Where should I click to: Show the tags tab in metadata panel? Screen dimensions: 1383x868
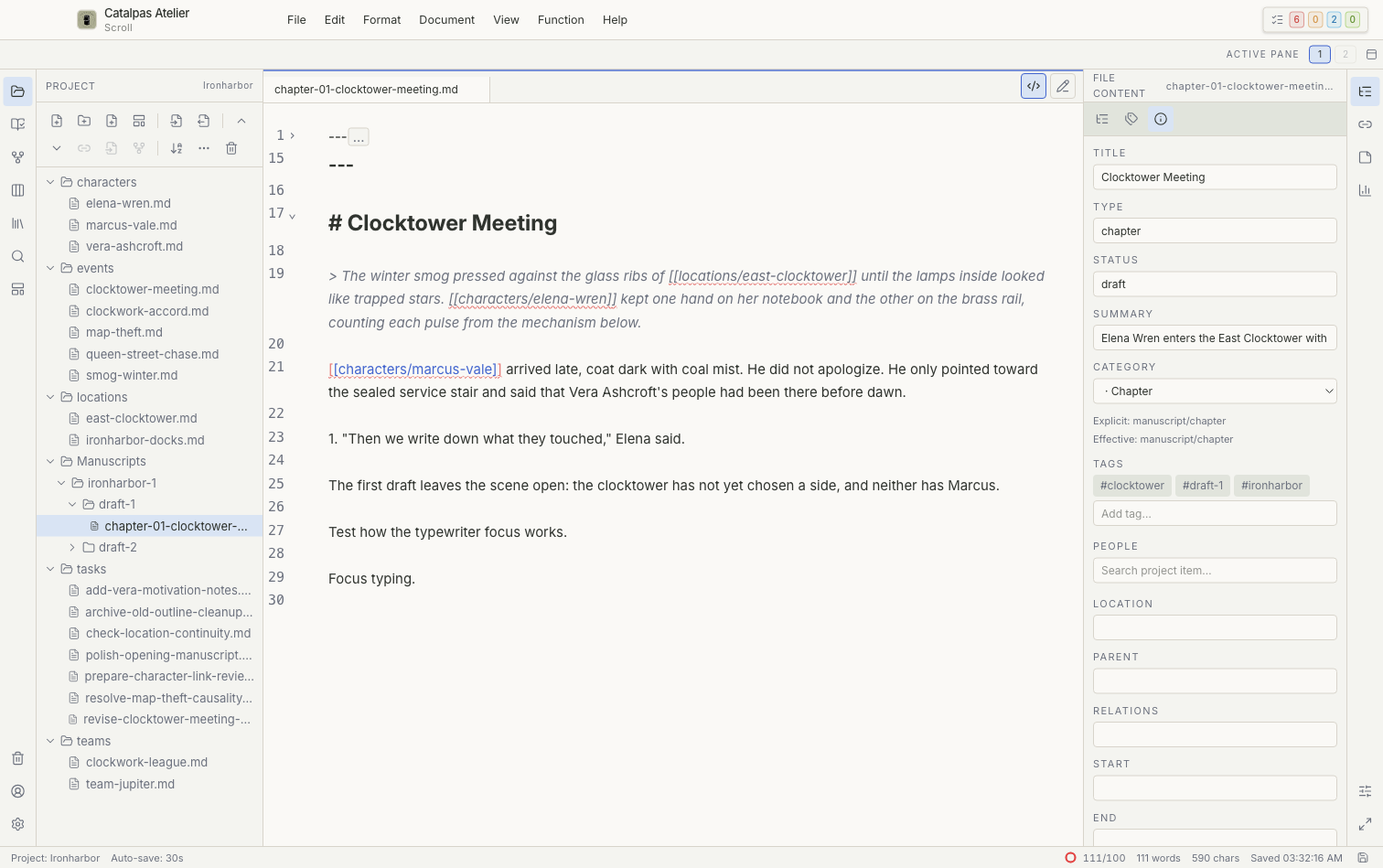1131,119
